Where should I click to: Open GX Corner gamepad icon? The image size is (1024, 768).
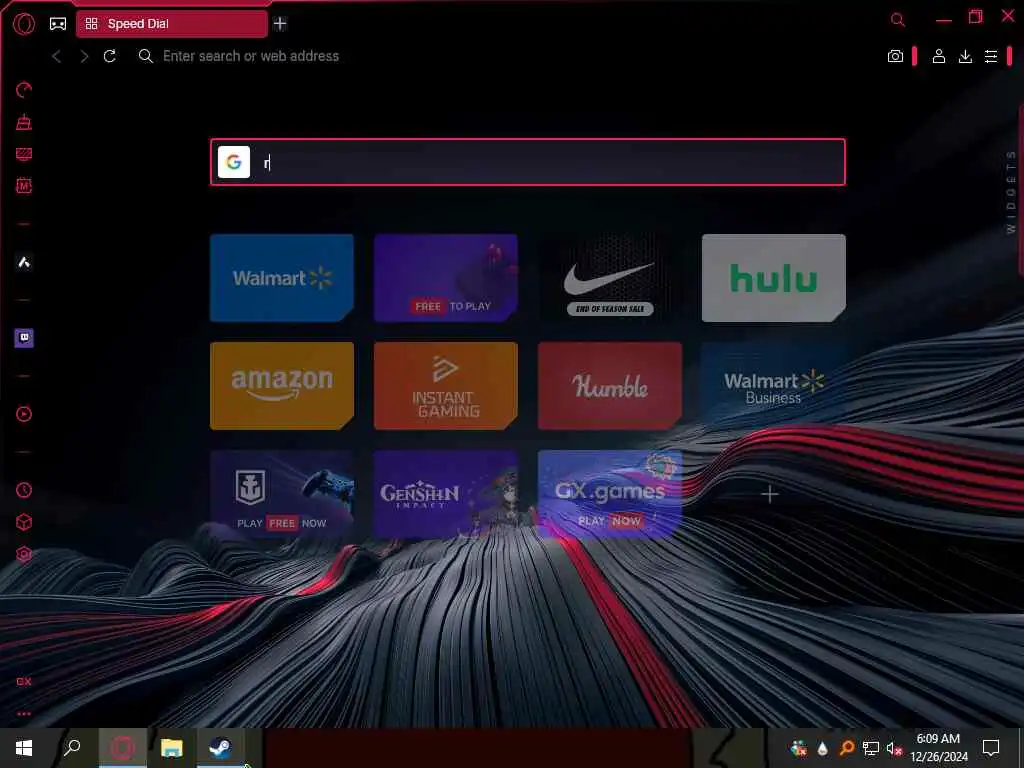58,24
